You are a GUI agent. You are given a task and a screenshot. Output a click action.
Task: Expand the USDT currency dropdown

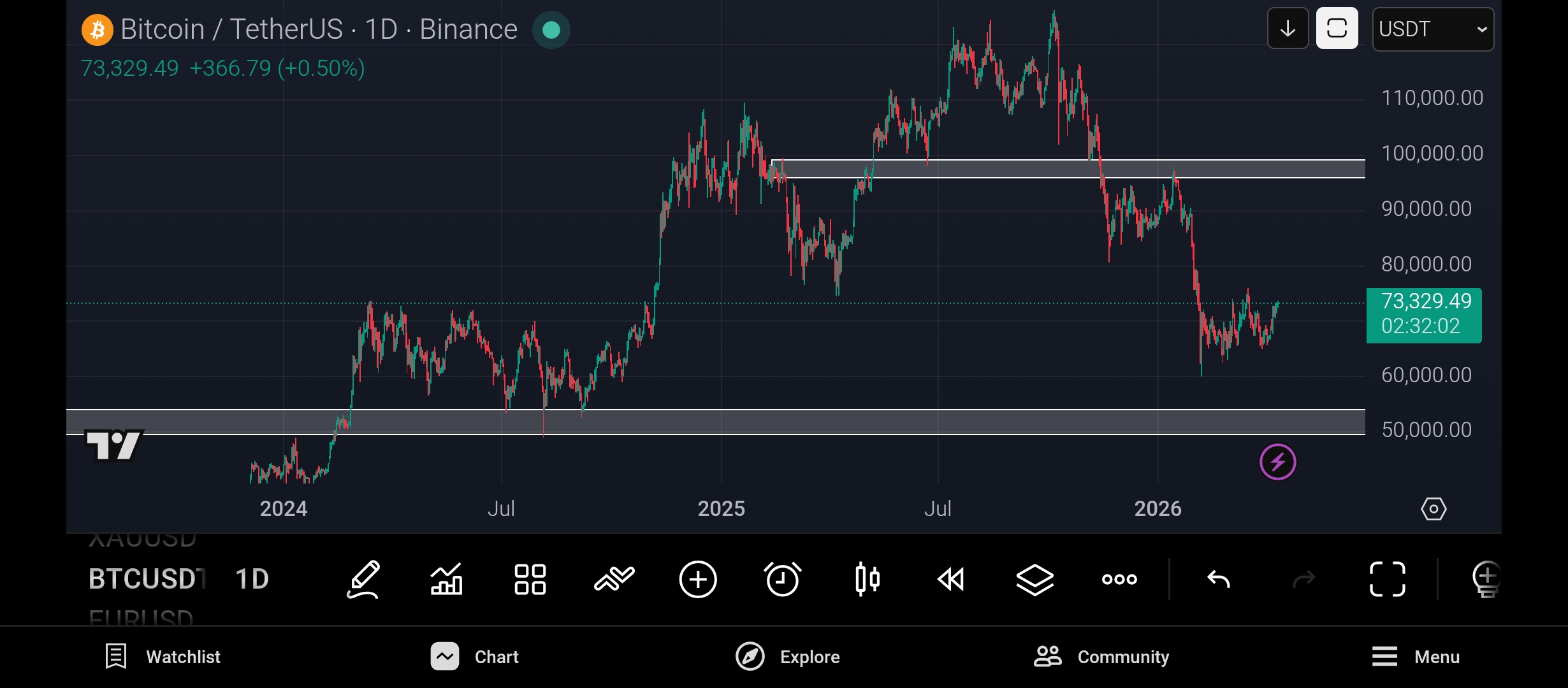(1432, 29)
